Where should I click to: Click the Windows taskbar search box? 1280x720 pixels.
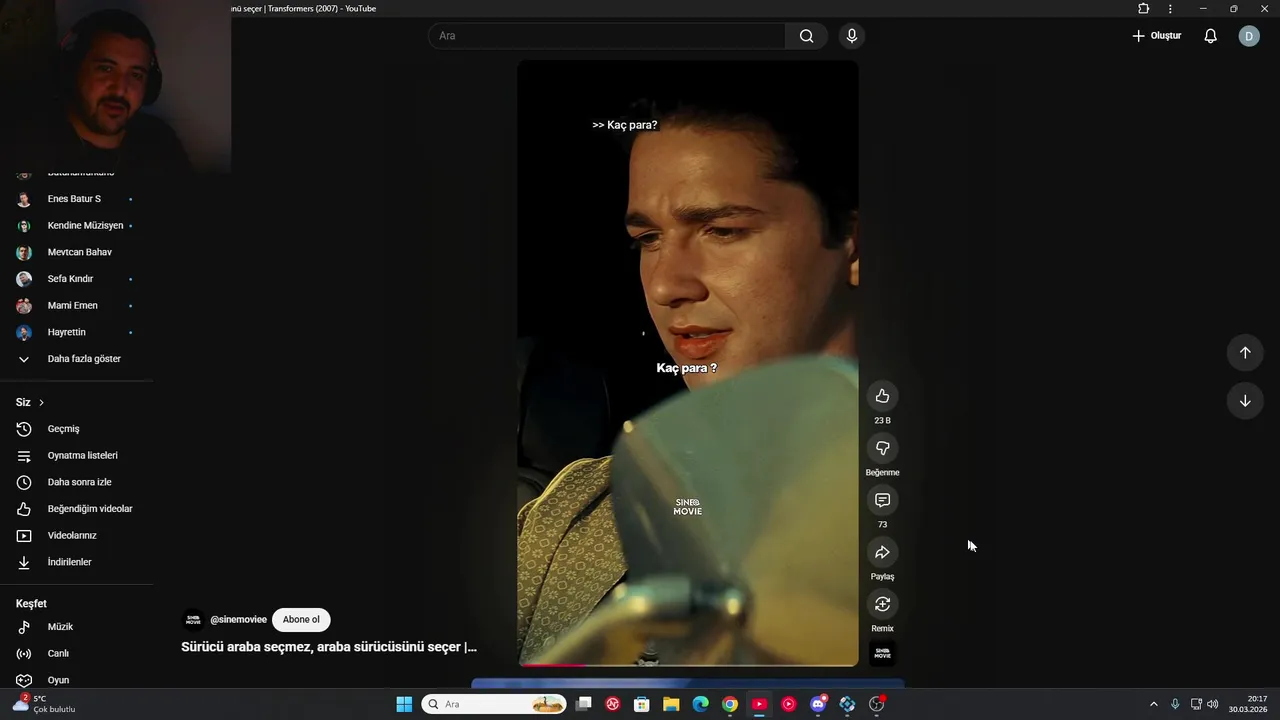pos(495,704)
